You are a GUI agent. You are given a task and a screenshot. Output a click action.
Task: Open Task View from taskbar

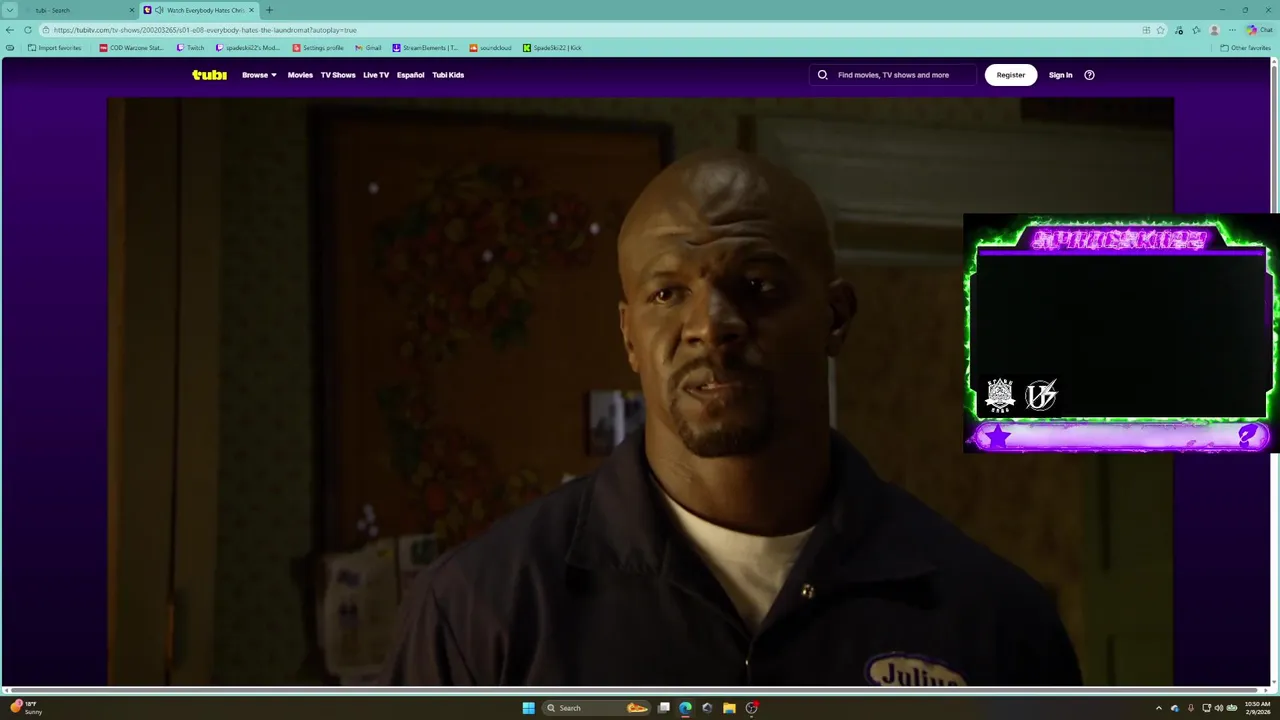(663, 708)
